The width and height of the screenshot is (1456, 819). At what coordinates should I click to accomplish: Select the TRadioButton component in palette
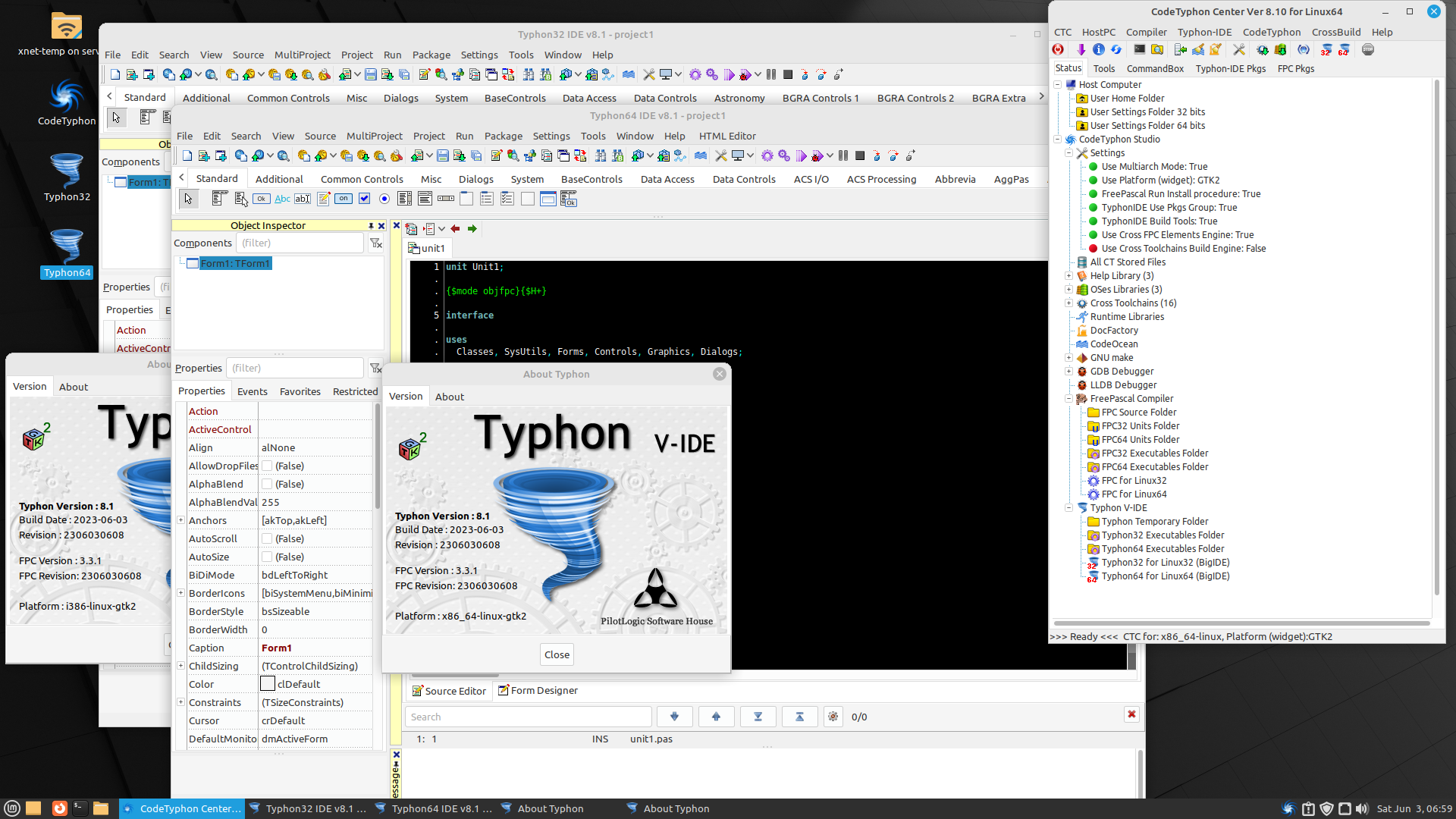384,199
